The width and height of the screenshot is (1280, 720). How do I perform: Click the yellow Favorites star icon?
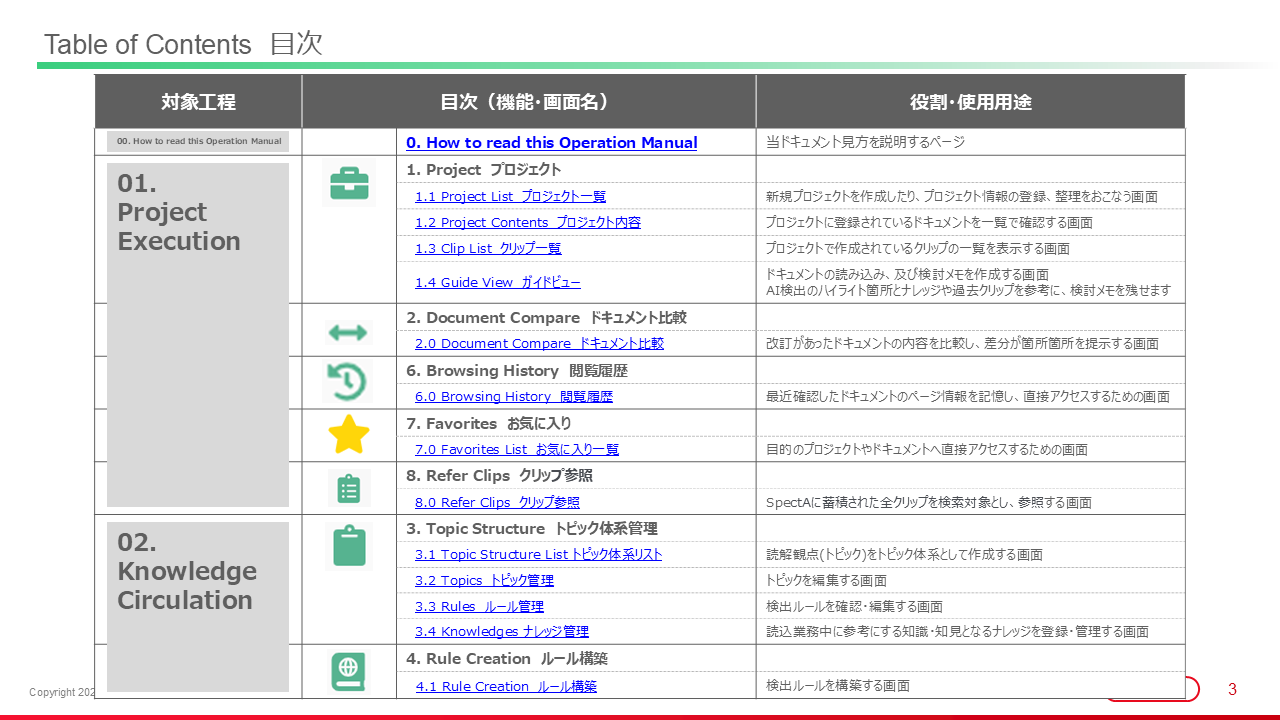tap(349, 435)
